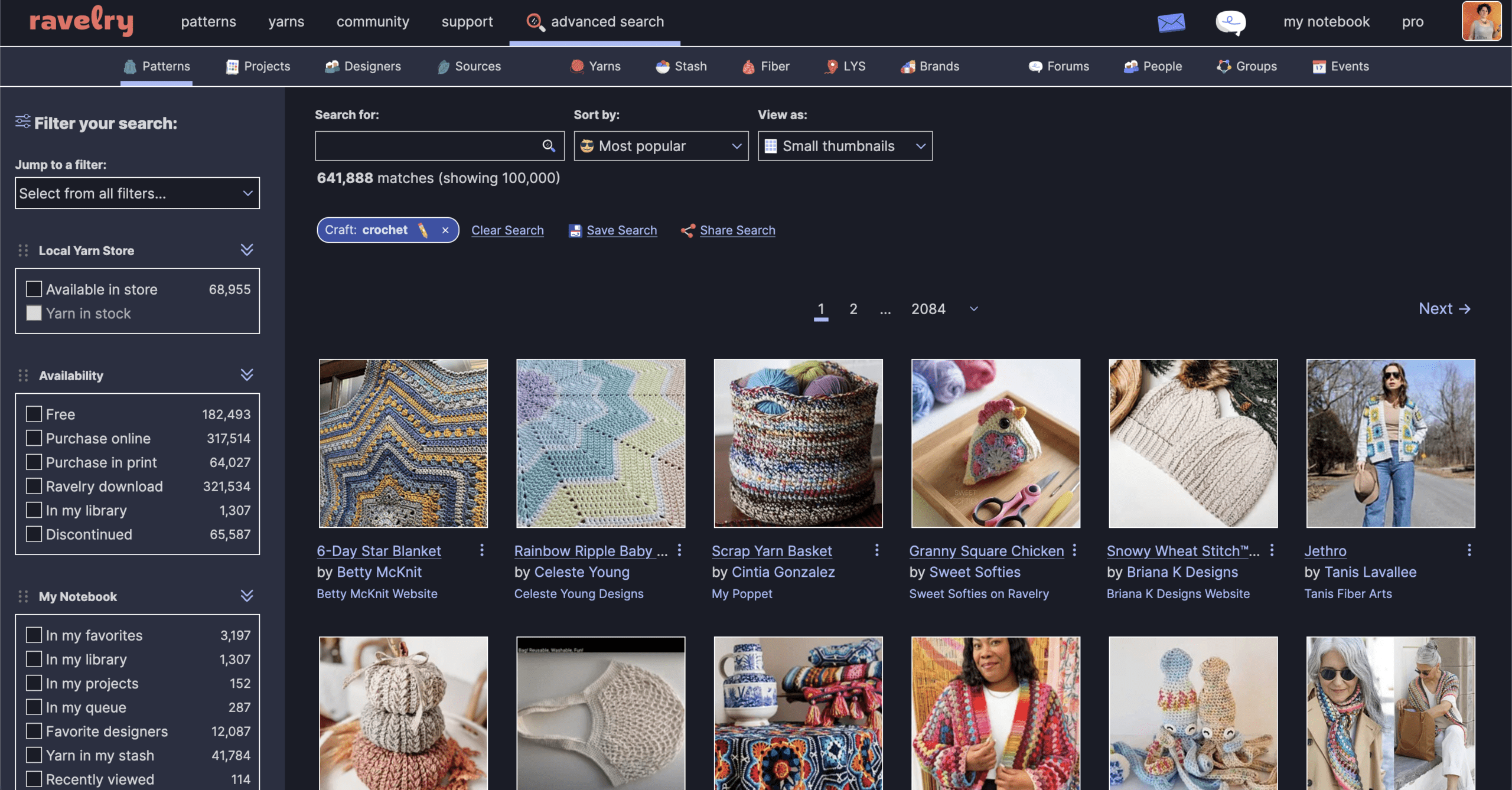Open the Granny Square Chicken thumbnail
This screenshot has height=790, width=1512.
[x=996, y=443]
